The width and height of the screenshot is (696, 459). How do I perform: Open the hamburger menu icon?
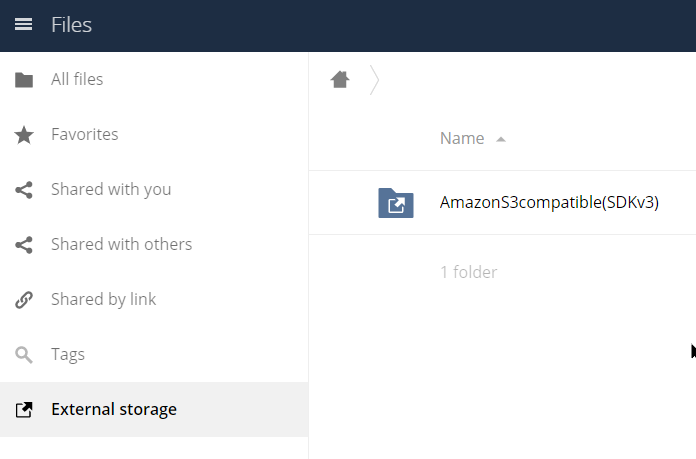click(x=24, y=24)
